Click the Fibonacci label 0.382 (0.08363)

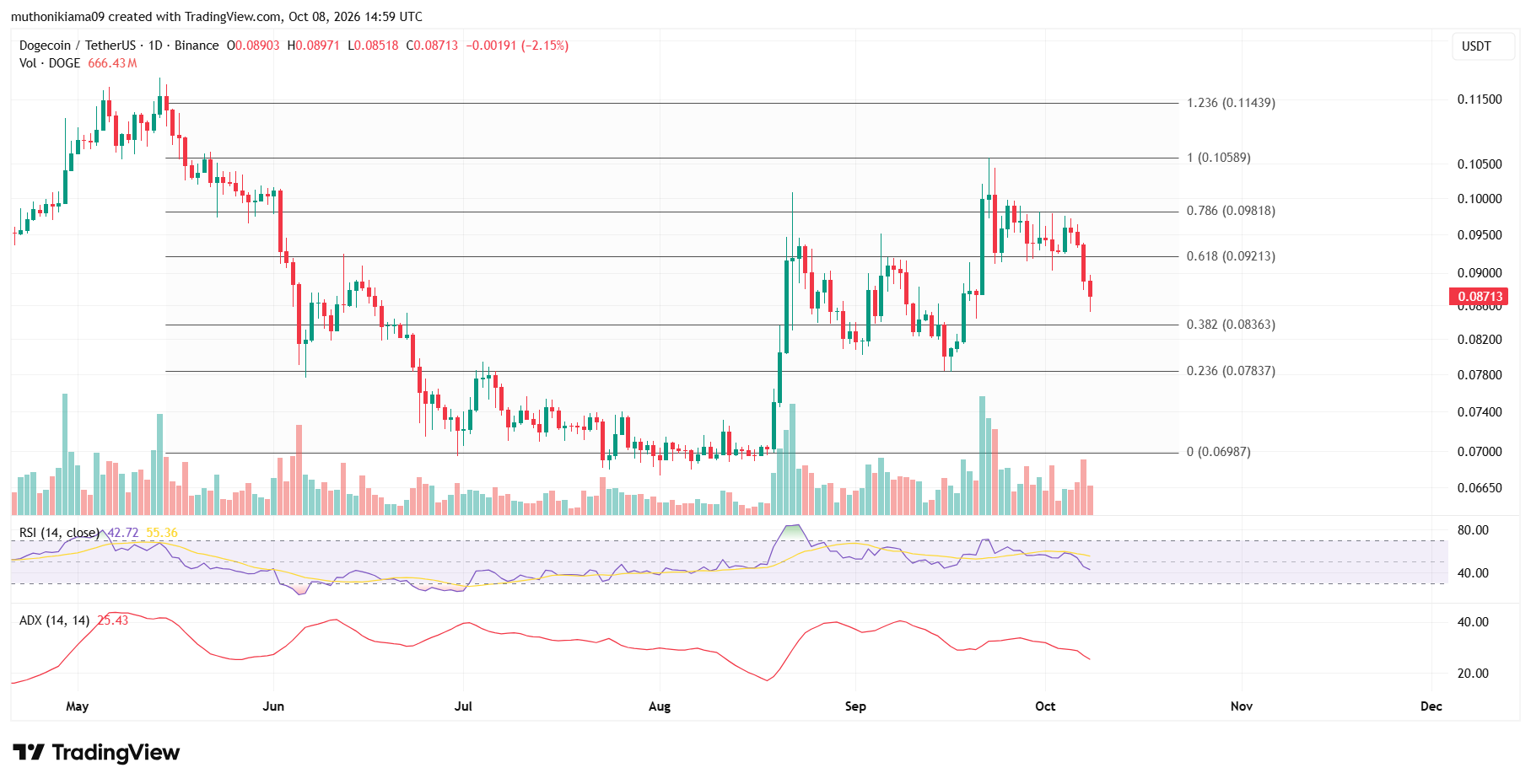tap(1231, 325)
